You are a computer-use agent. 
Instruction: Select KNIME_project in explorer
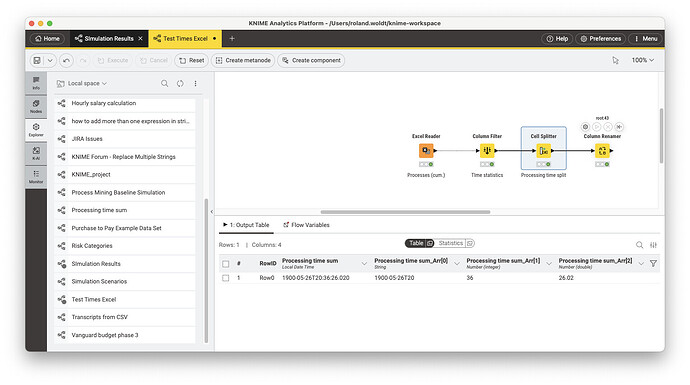point(125,174)
